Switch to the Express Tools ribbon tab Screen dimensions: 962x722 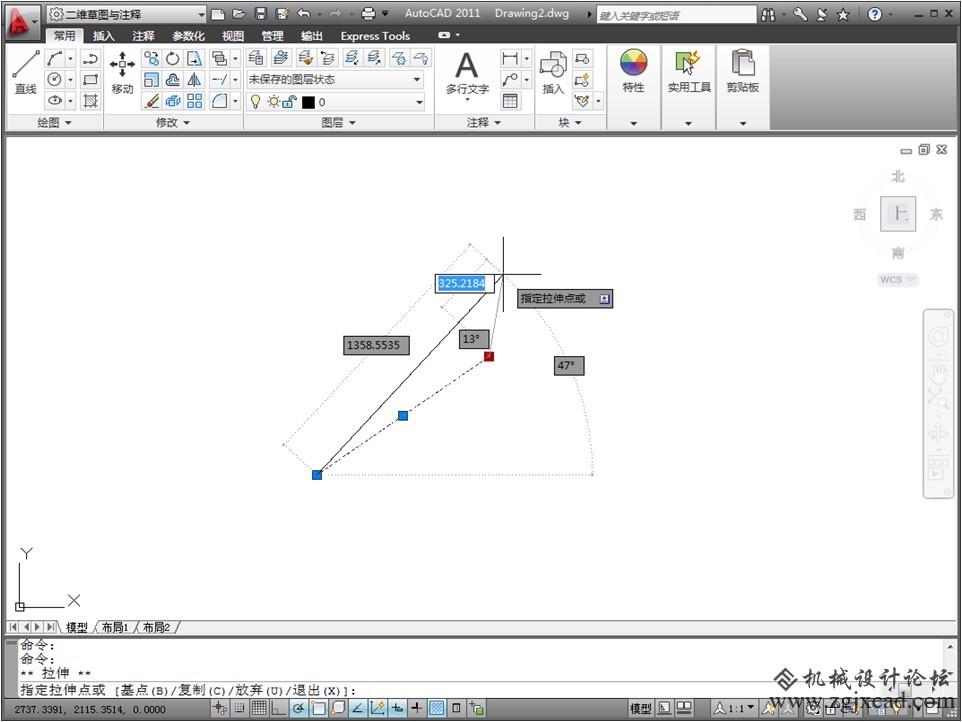click(x=375, y=36)
